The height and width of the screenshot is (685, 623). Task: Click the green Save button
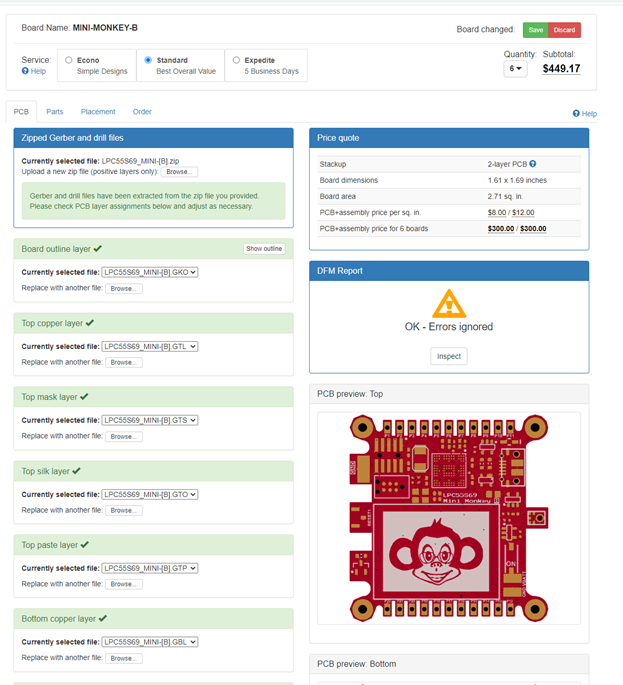click(536, 30)
